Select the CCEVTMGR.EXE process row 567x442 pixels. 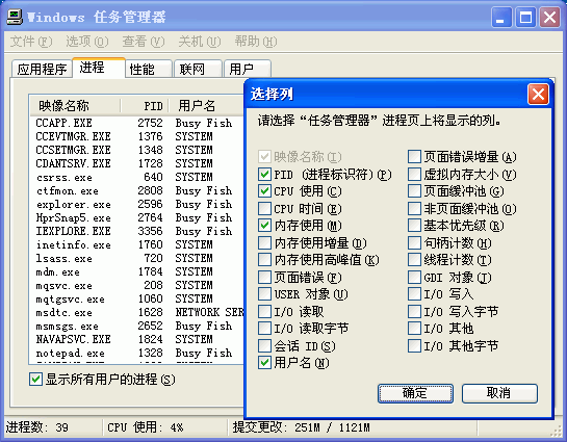[137, 136]
